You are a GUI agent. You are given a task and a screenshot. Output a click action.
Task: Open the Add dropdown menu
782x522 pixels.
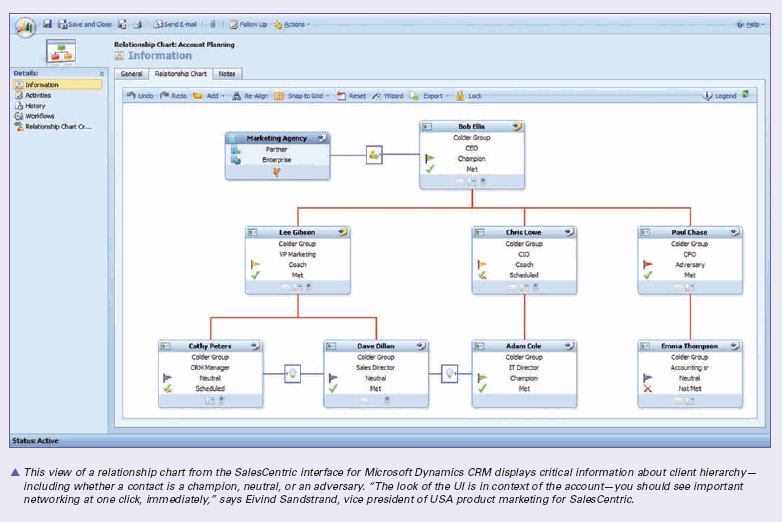click(x=210, y=96)
